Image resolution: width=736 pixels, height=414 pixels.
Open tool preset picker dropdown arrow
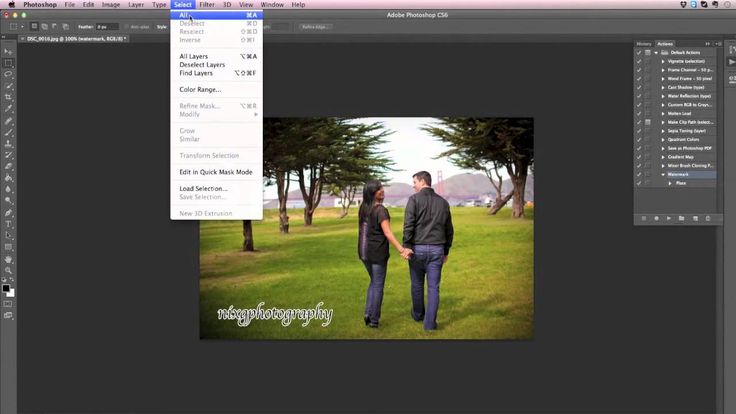pyautogui.click(x=22, y=27)
